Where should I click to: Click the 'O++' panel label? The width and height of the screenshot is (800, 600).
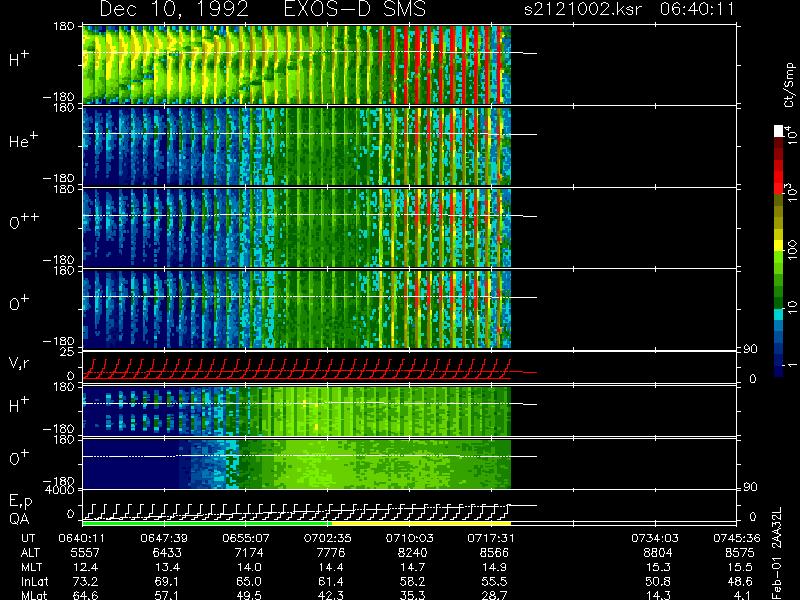(24, 220)
